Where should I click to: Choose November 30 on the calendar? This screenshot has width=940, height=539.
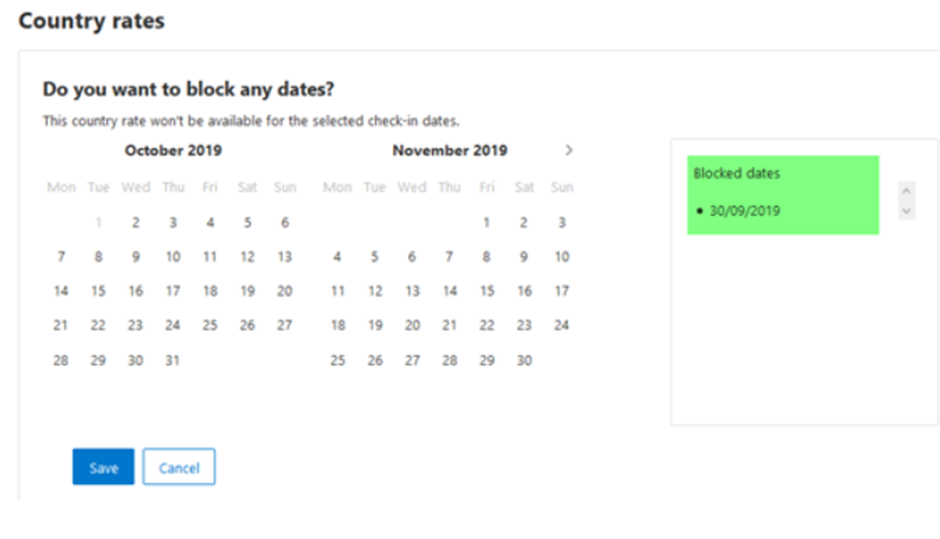pos(524,360)
